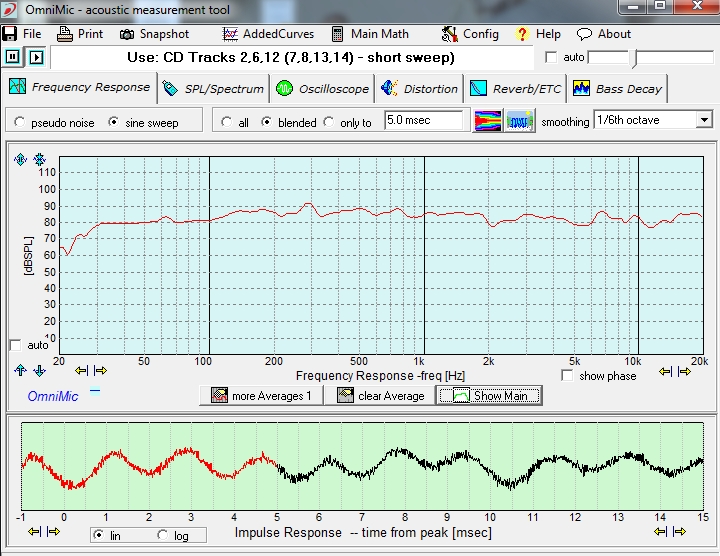The image size is (720, 556).
Task: Click the OmniMic curve label
Action: 53,396
